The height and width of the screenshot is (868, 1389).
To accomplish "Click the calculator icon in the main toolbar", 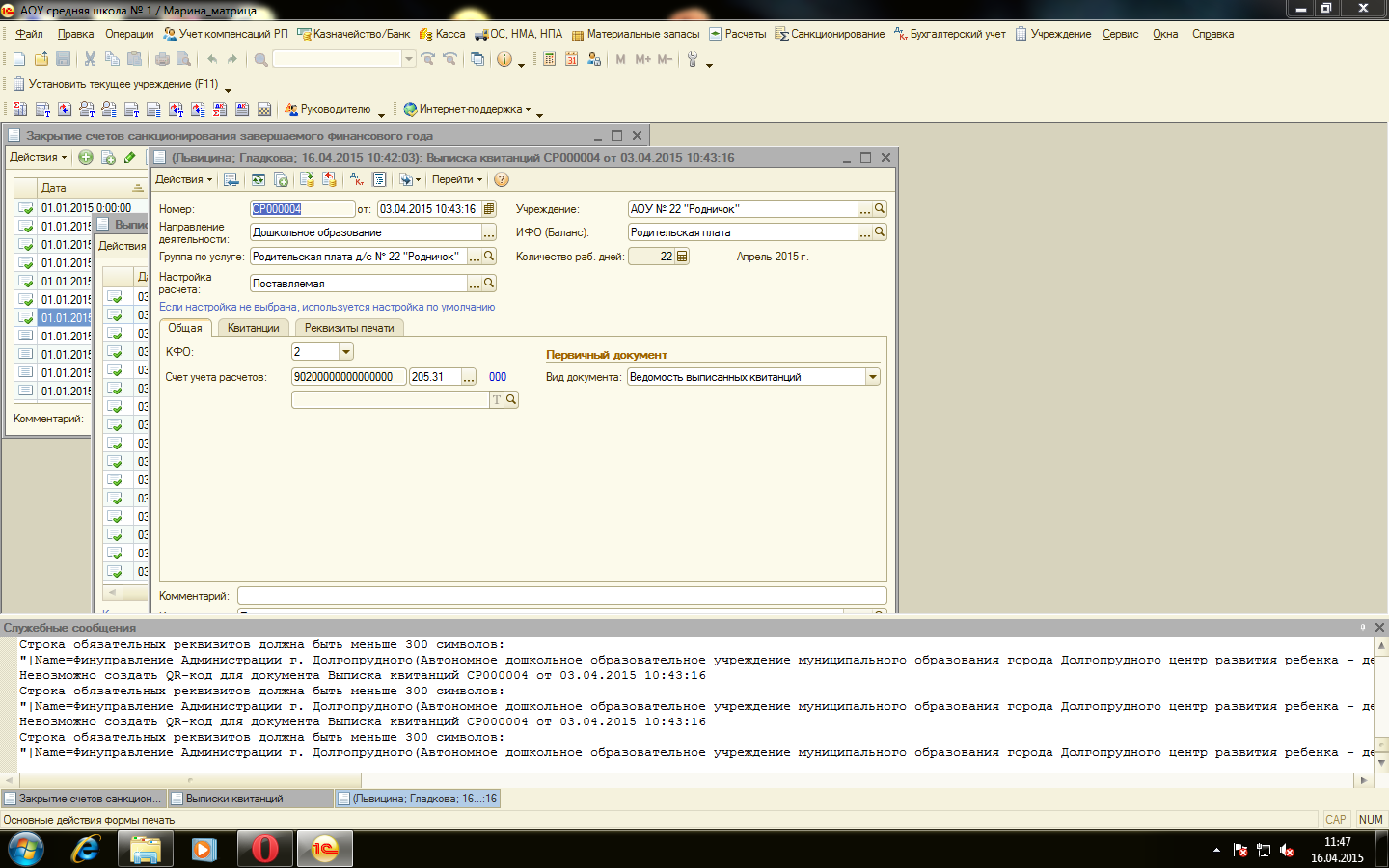I will coord(549,59).
